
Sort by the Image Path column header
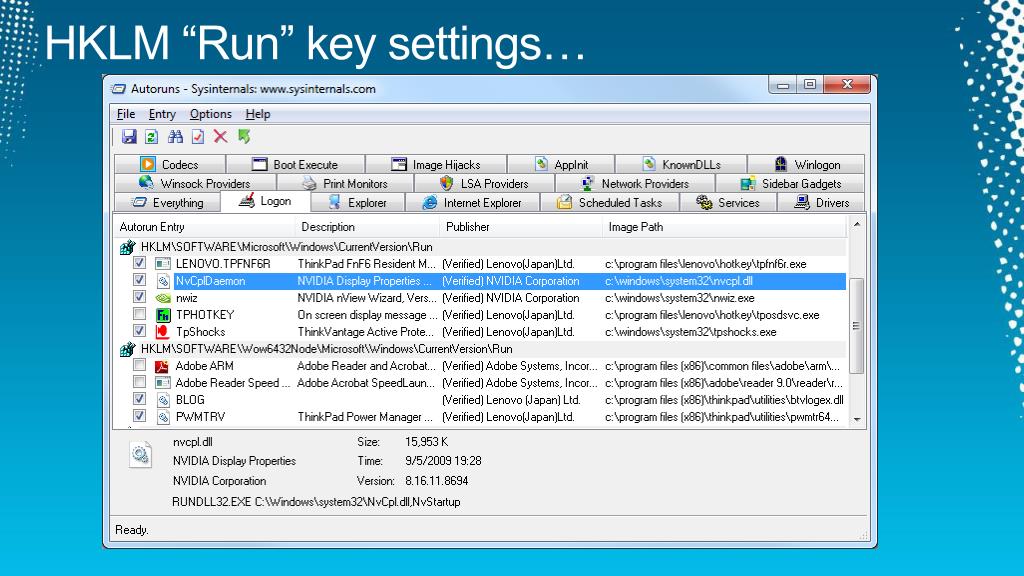point(724,227)
